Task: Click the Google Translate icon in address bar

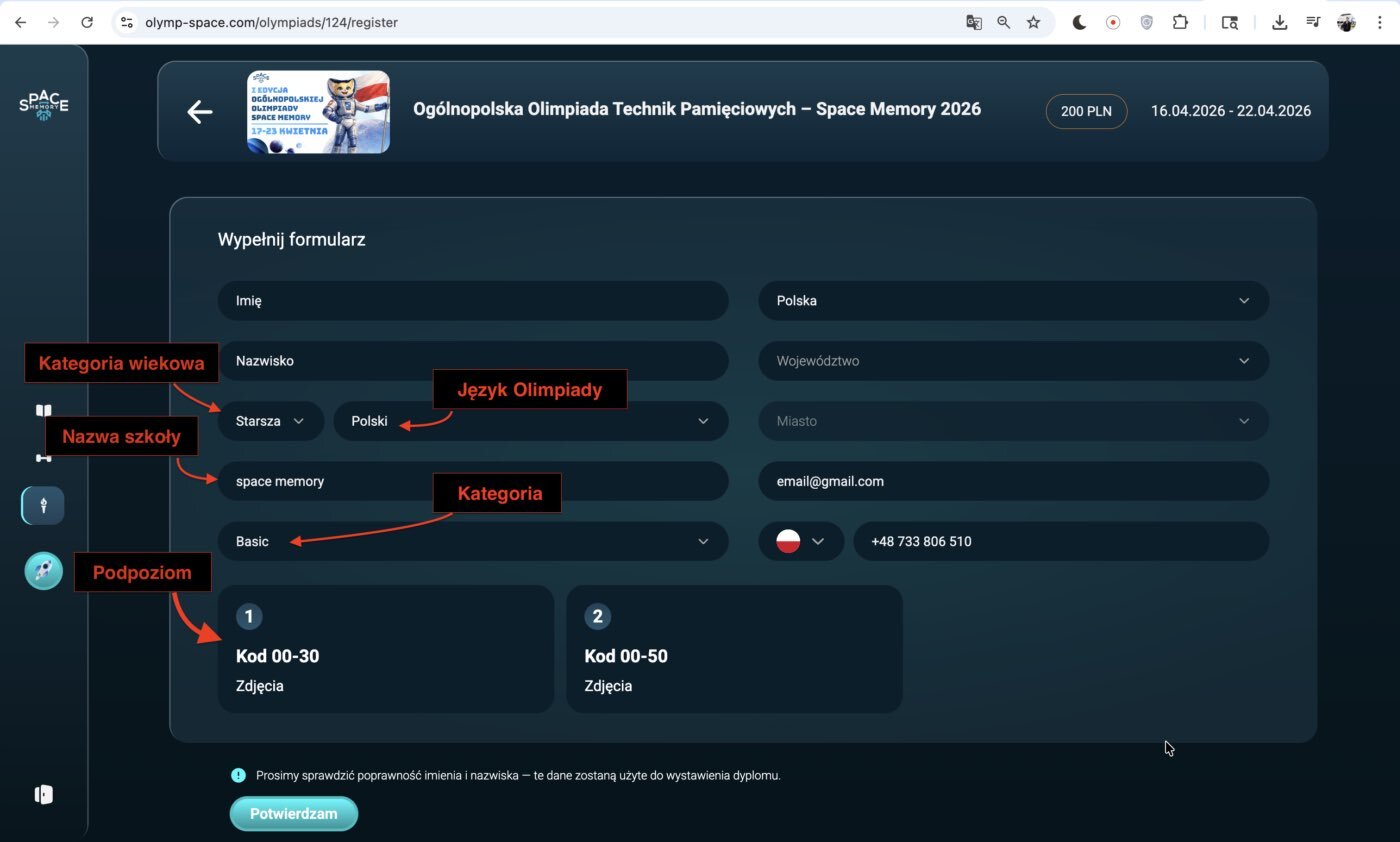Action: point(973,22)
